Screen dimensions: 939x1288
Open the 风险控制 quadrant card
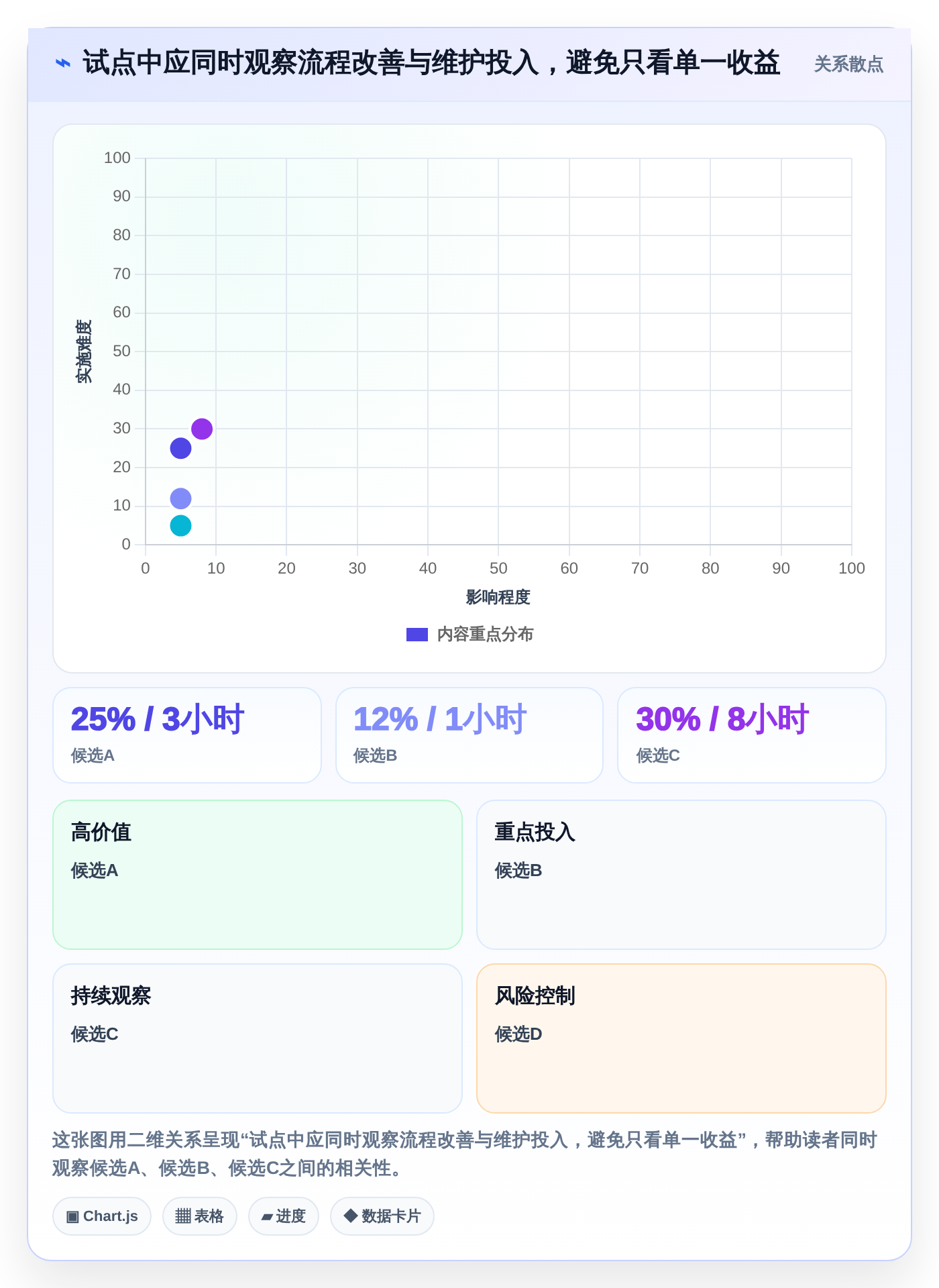681,1038
